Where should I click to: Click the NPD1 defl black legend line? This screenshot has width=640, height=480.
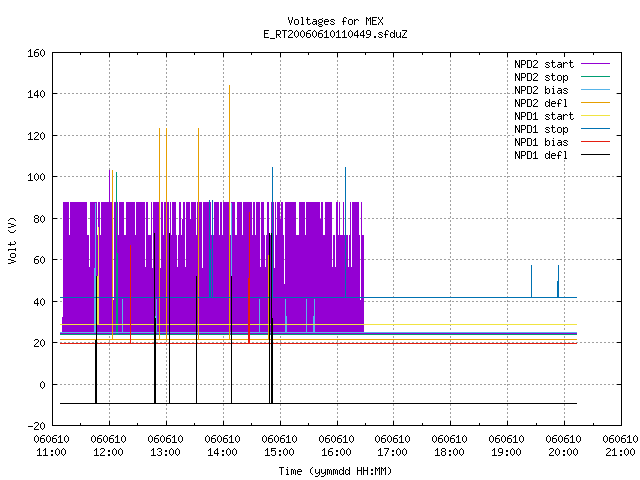pos(595,155)
